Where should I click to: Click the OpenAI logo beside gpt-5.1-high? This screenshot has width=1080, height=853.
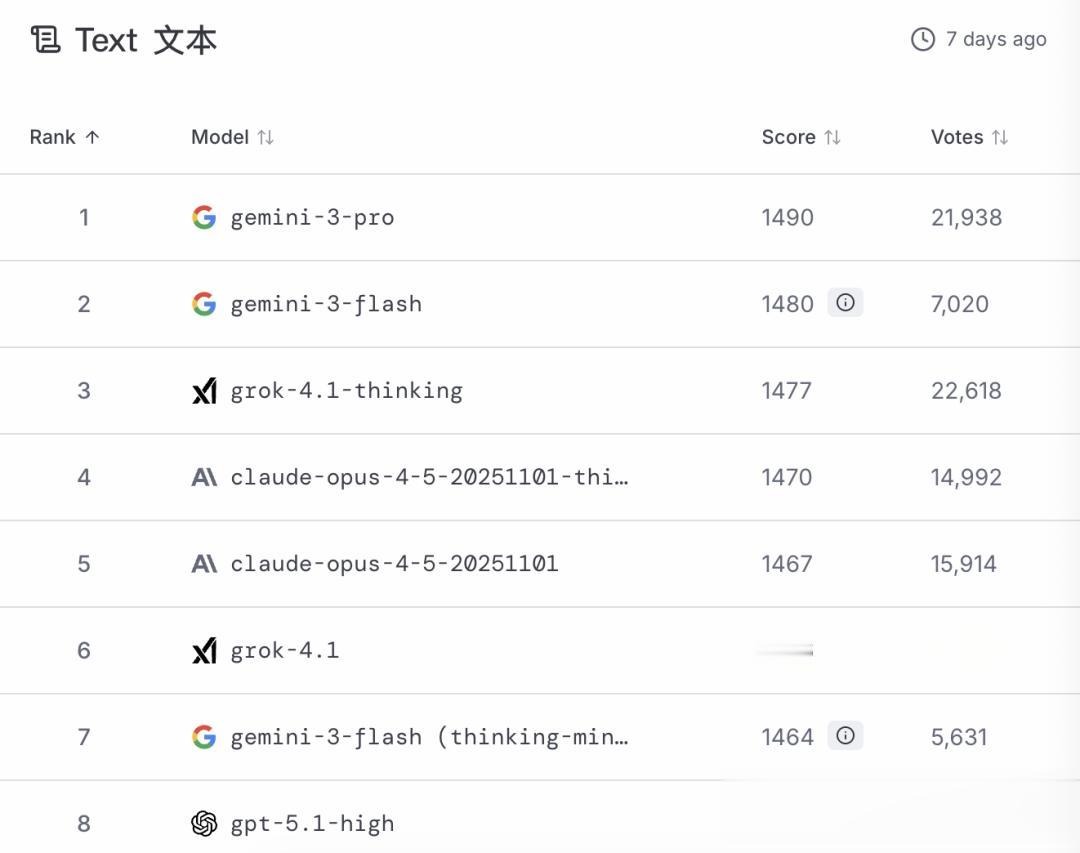[204, 823]
